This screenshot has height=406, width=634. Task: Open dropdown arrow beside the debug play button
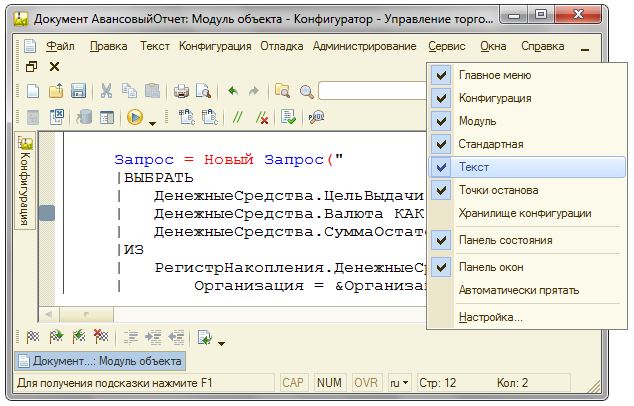[x=152, y=122]
